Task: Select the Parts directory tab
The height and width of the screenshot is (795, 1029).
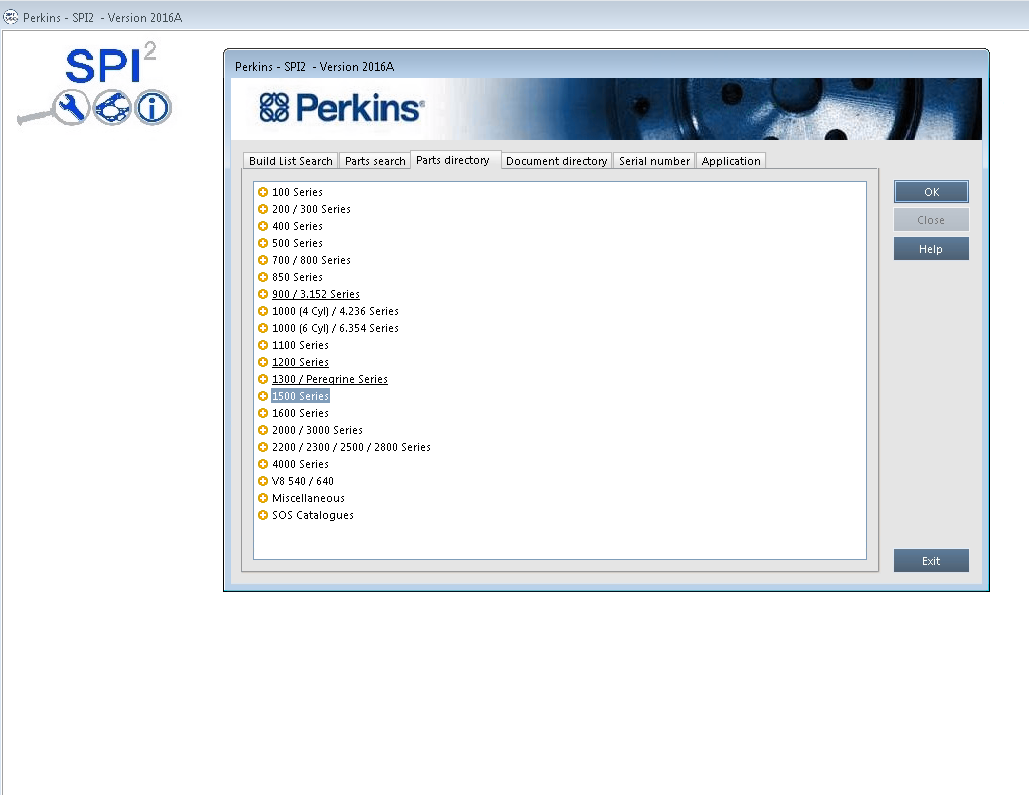Action: tap(453, 160)
